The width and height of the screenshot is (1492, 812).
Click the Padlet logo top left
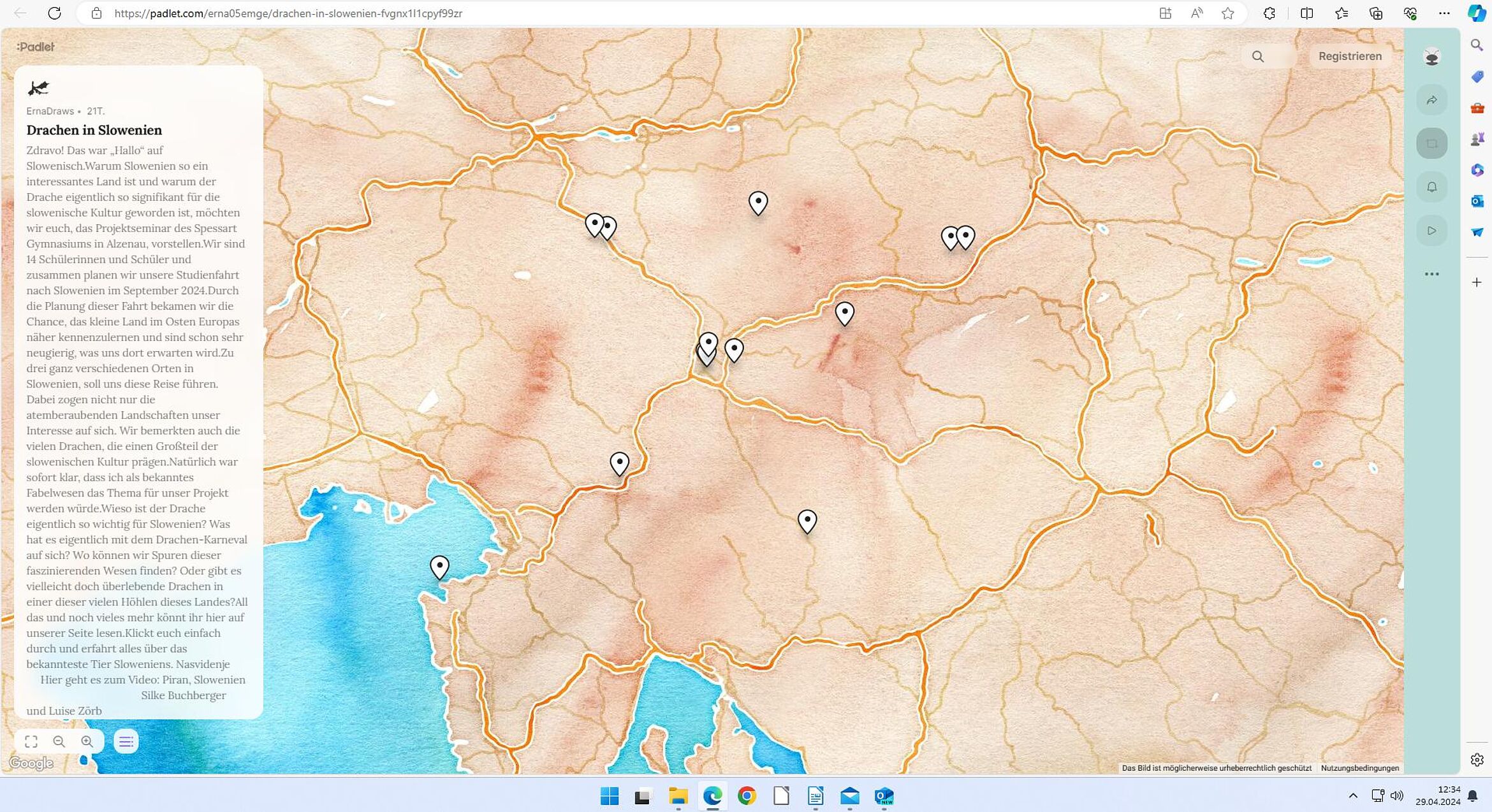[36, 47]
